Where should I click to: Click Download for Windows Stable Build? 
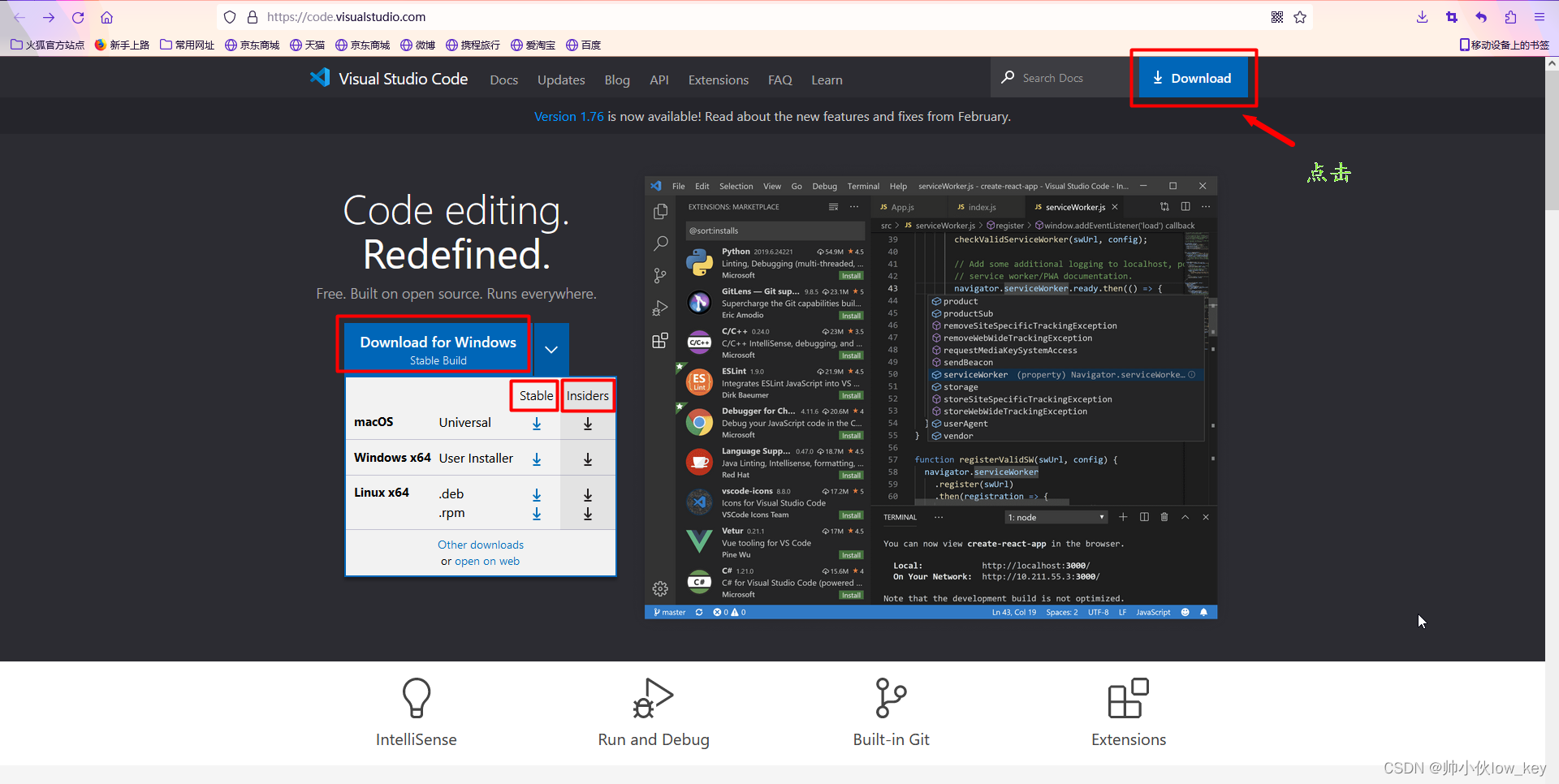438,349
